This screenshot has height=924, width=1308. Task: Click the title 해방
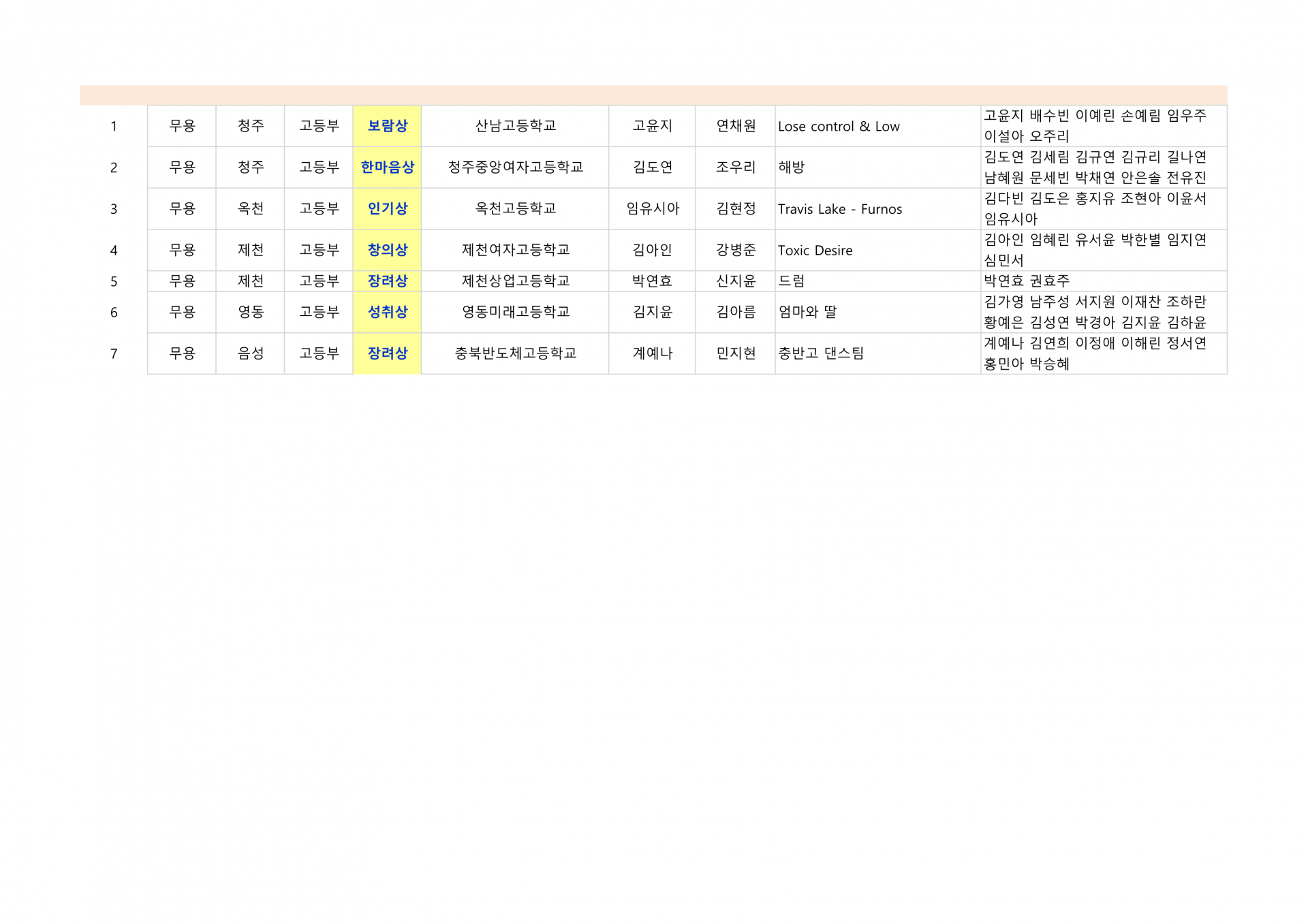(791, 168)
